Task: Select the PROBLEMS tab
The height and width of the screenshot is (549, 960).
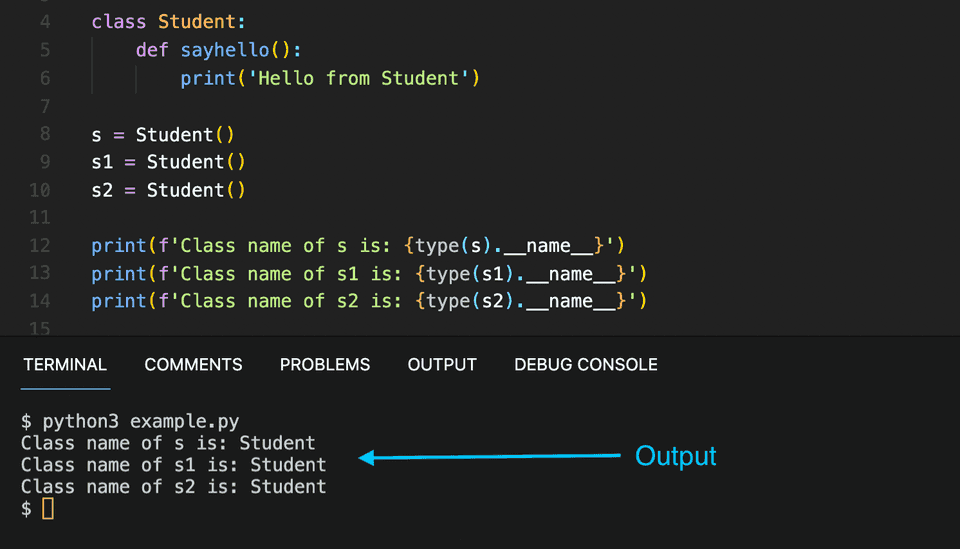Action: click(325, 365)
